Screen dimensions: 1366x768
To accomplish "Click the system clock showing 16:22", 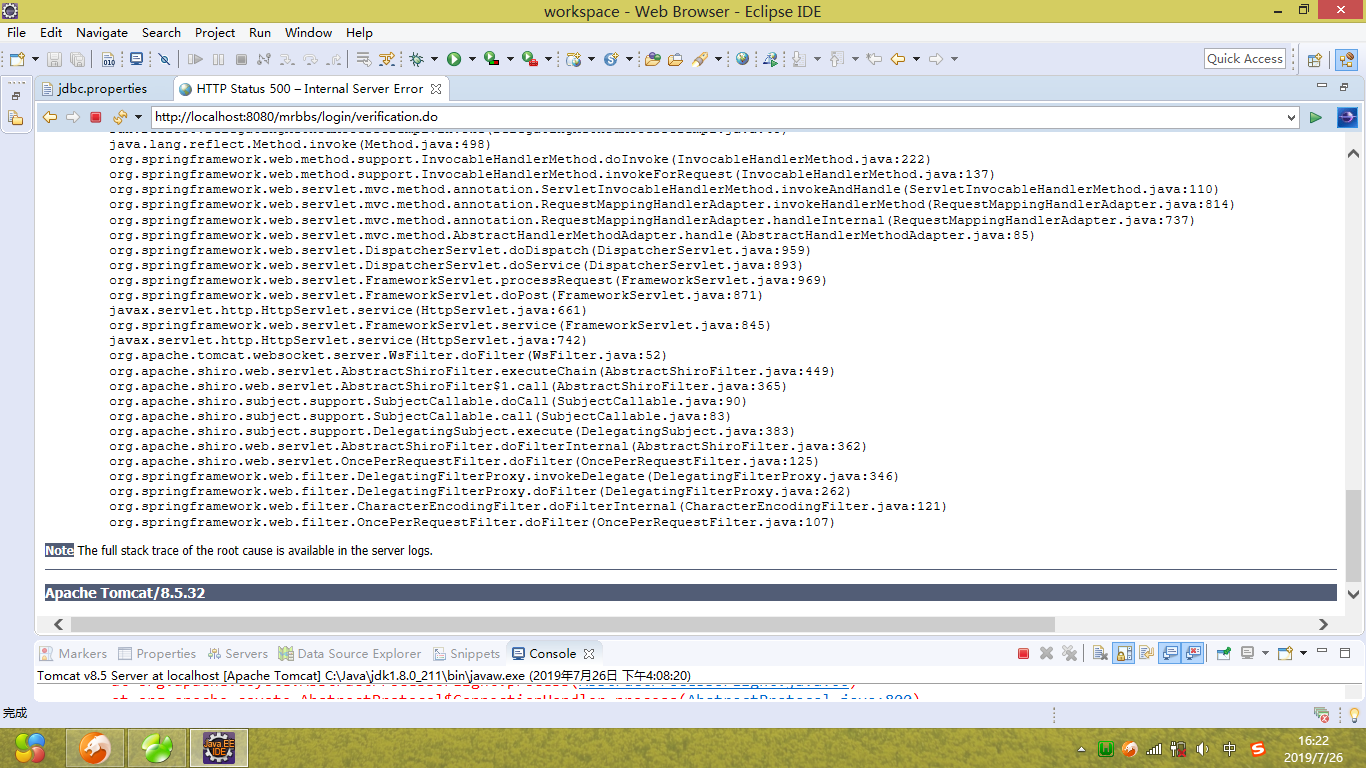I will [x=1313, y=741].
